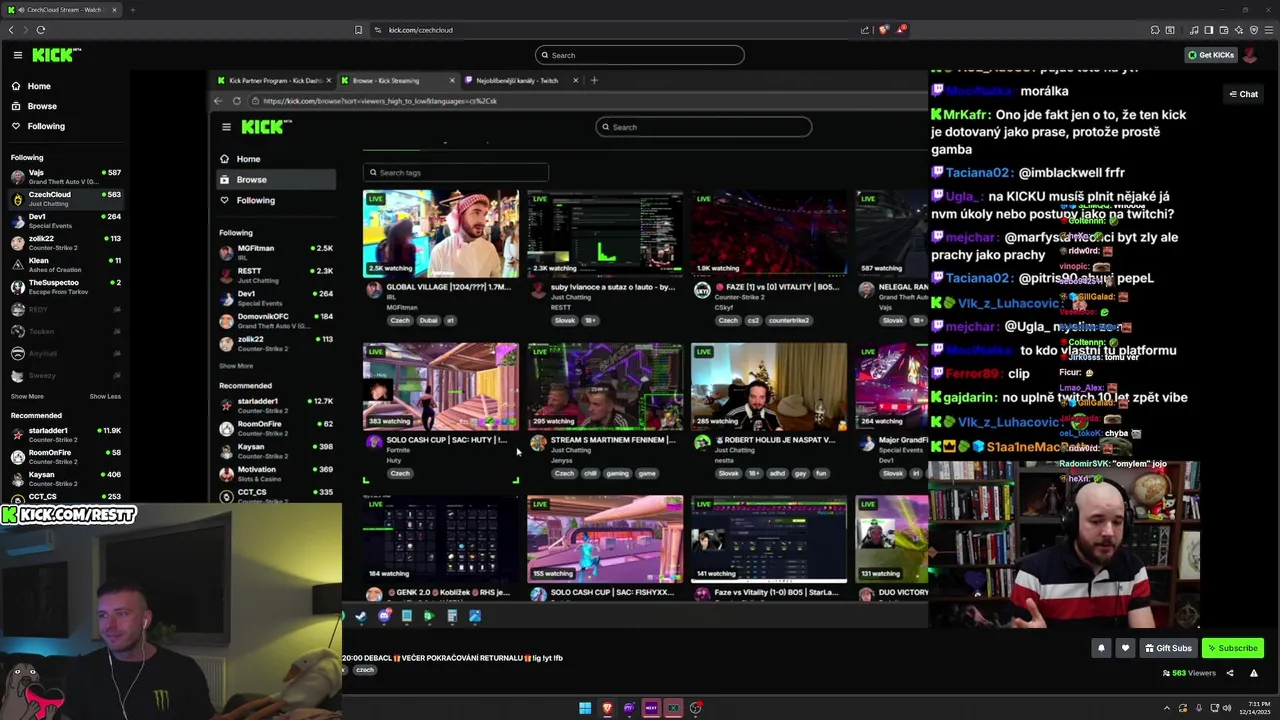Share the stream via share icon
Image resolution: width=1280 pixels, height=720 pixels.
[1230, 673]
